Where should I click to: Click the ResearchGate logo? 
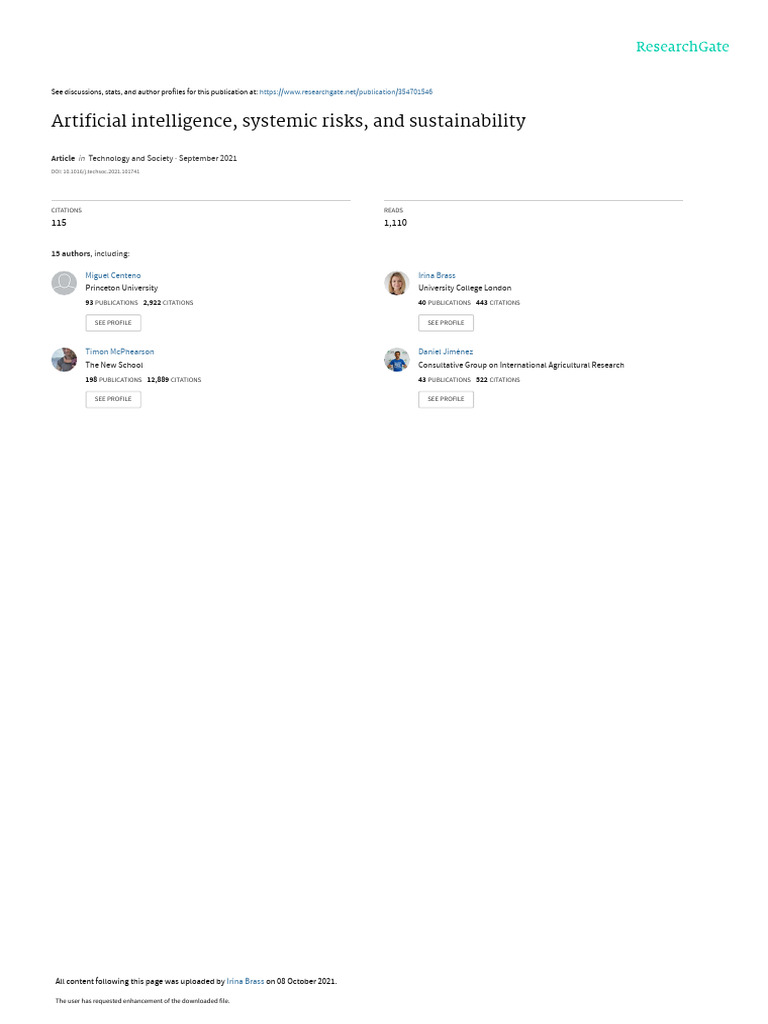point(682,47)
